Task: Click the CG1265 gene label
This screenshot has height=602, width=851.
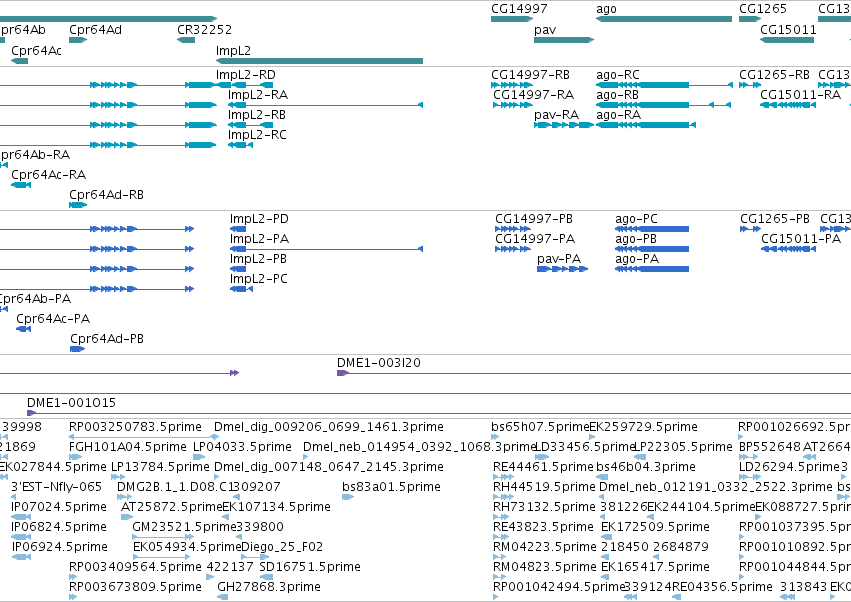Action: [x=763, y=9]
